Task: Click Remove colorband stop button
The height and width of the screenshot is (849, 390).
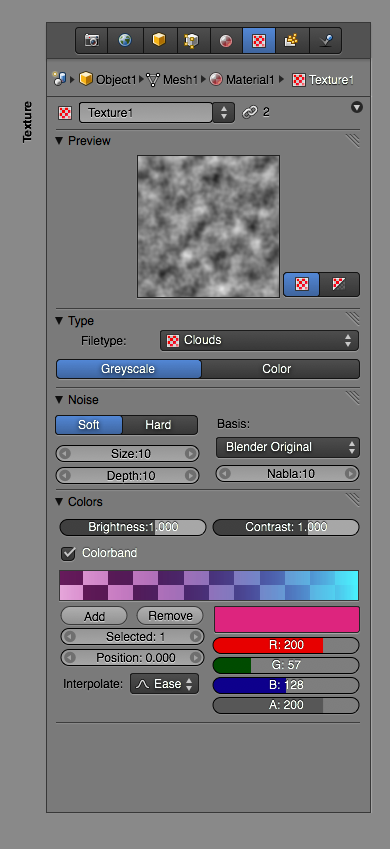Action: click(170, 616)
